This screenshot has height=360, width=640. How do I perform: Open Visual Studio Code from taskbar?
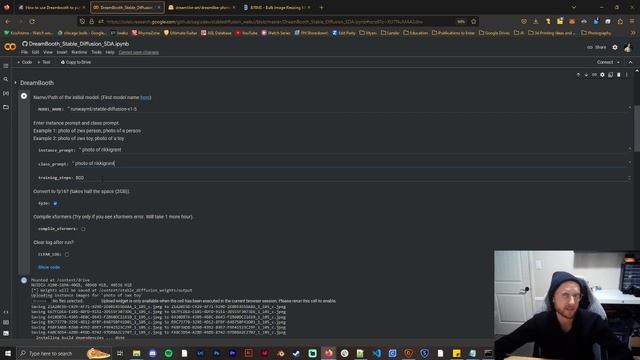pos(376,353)
